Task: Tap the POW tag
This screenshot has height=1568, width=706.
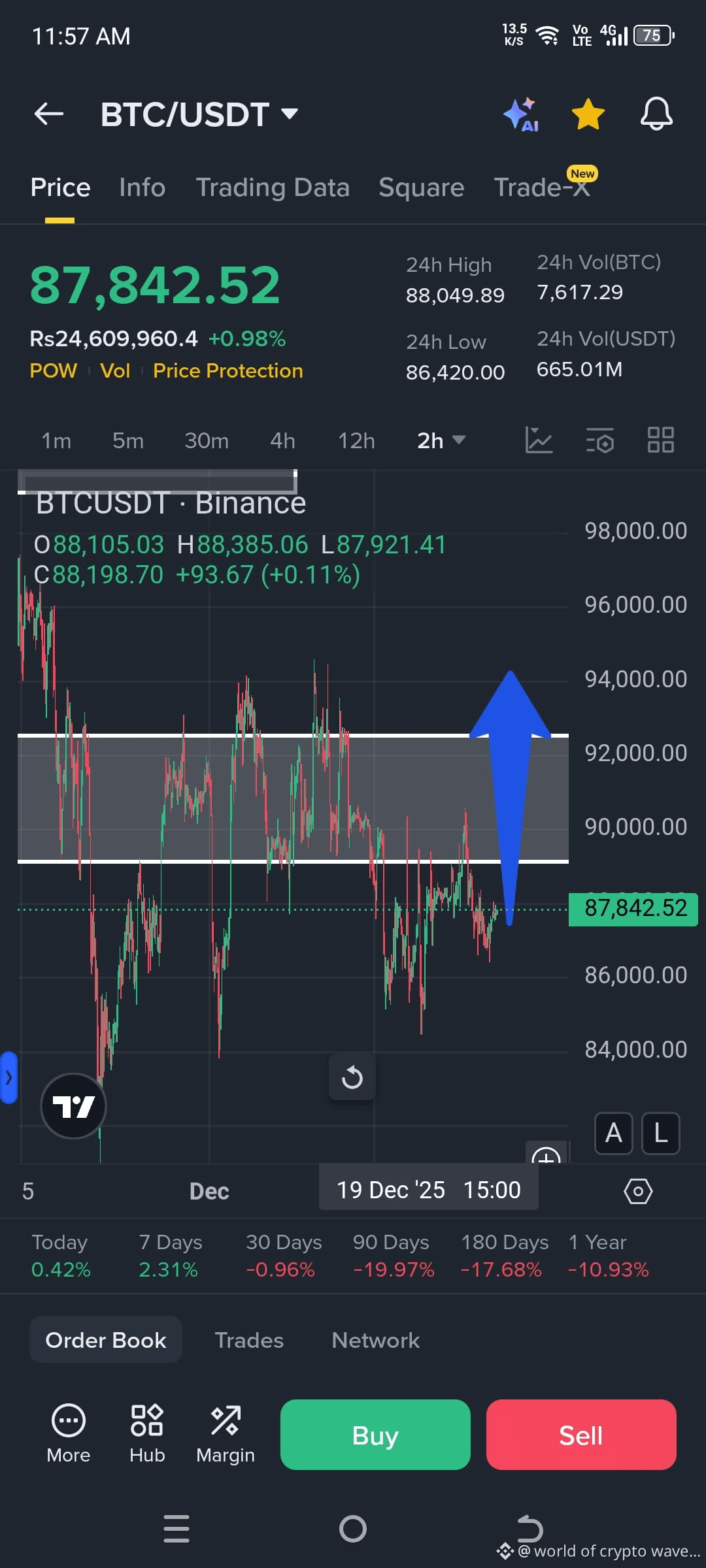Action: 54,371
